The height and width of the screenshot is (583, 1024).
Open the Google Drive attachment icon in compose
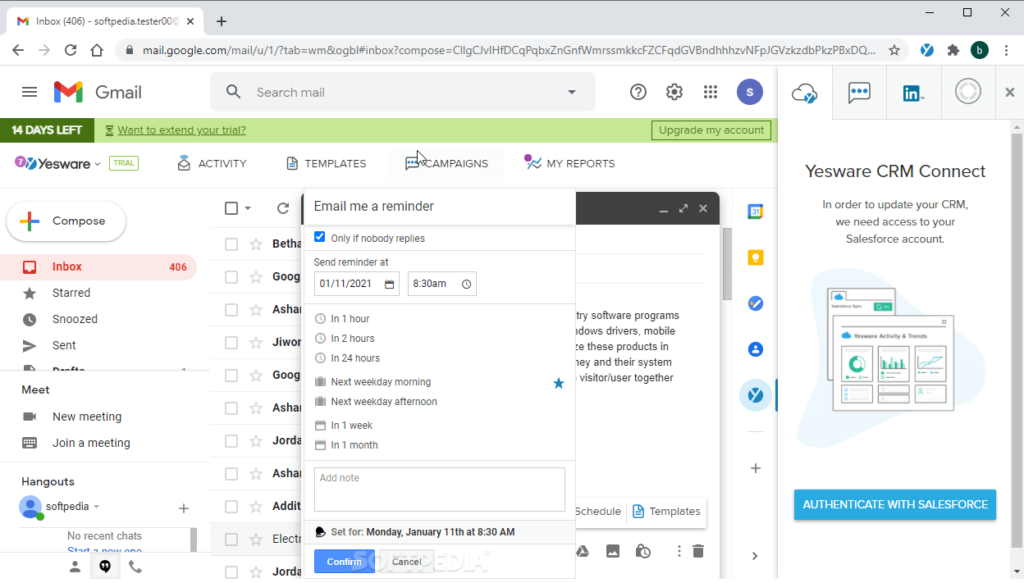pyautogui.click(x=582, y=551)
